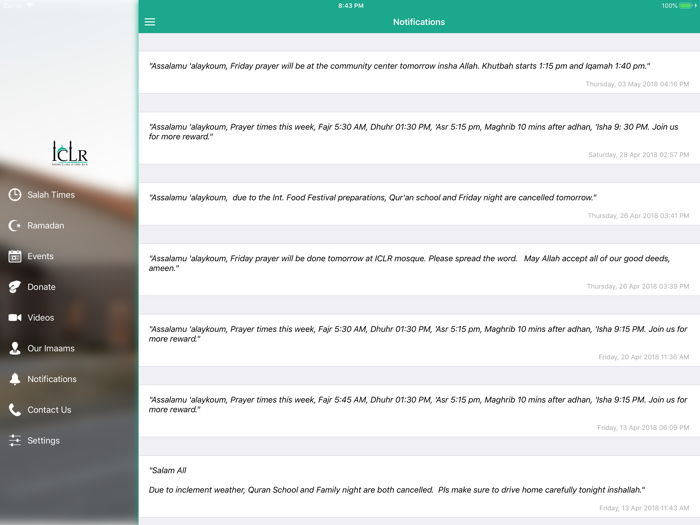
Task: Click the ICLR logo
Action: click(70, 153)
